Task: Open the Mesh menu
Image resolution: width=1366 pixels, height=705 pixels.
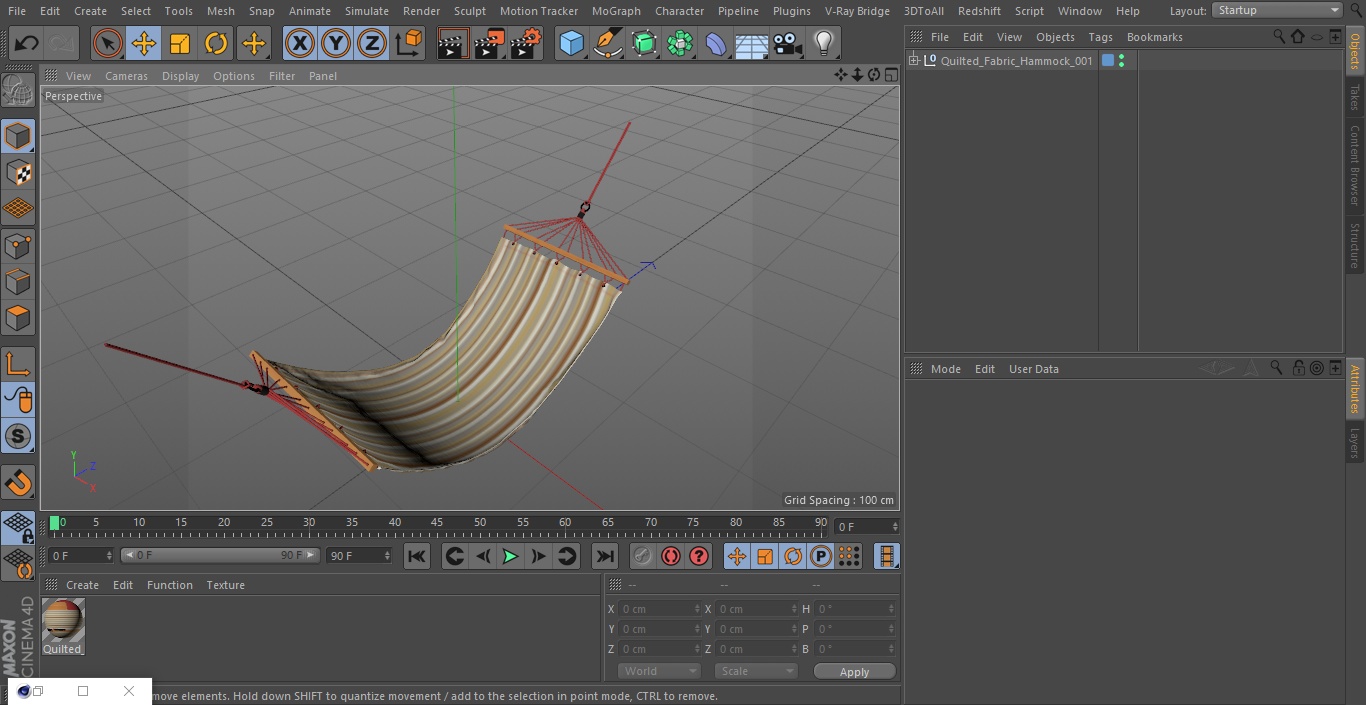Action: [220, 11]
